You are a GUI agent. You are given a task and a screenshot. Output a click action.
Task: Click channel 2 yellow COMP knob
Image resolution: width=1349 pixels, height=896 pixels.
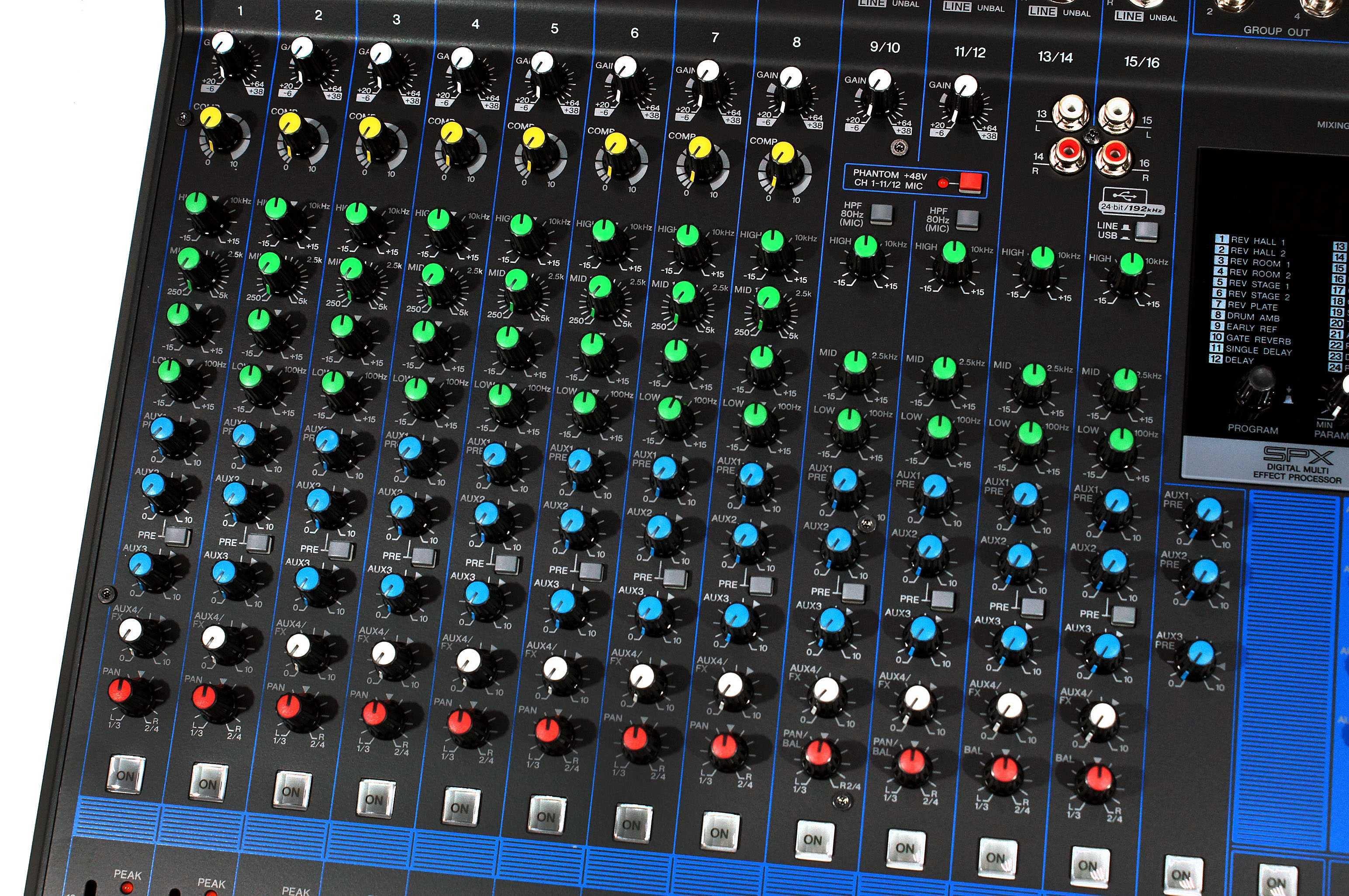click(296, 133)
